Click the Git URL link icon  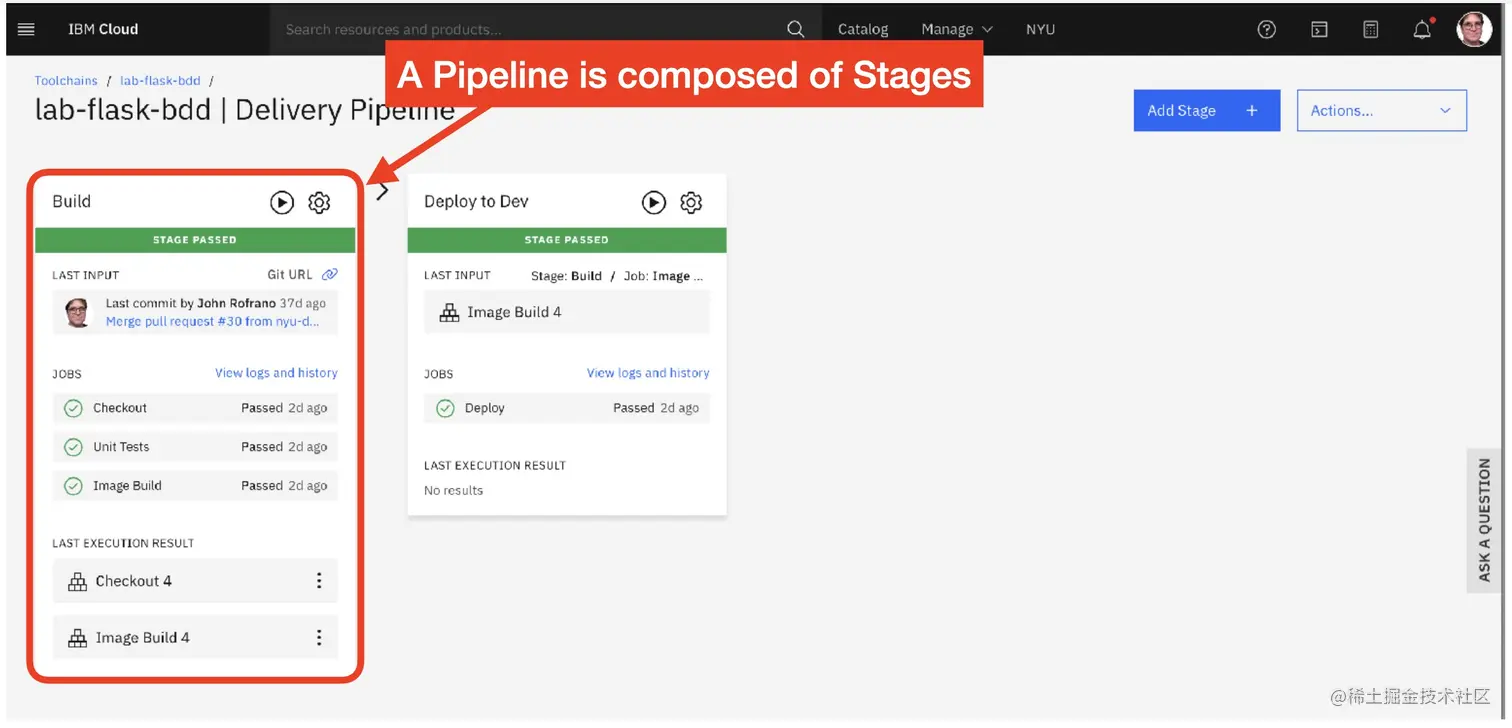click(x=330, y=274)
